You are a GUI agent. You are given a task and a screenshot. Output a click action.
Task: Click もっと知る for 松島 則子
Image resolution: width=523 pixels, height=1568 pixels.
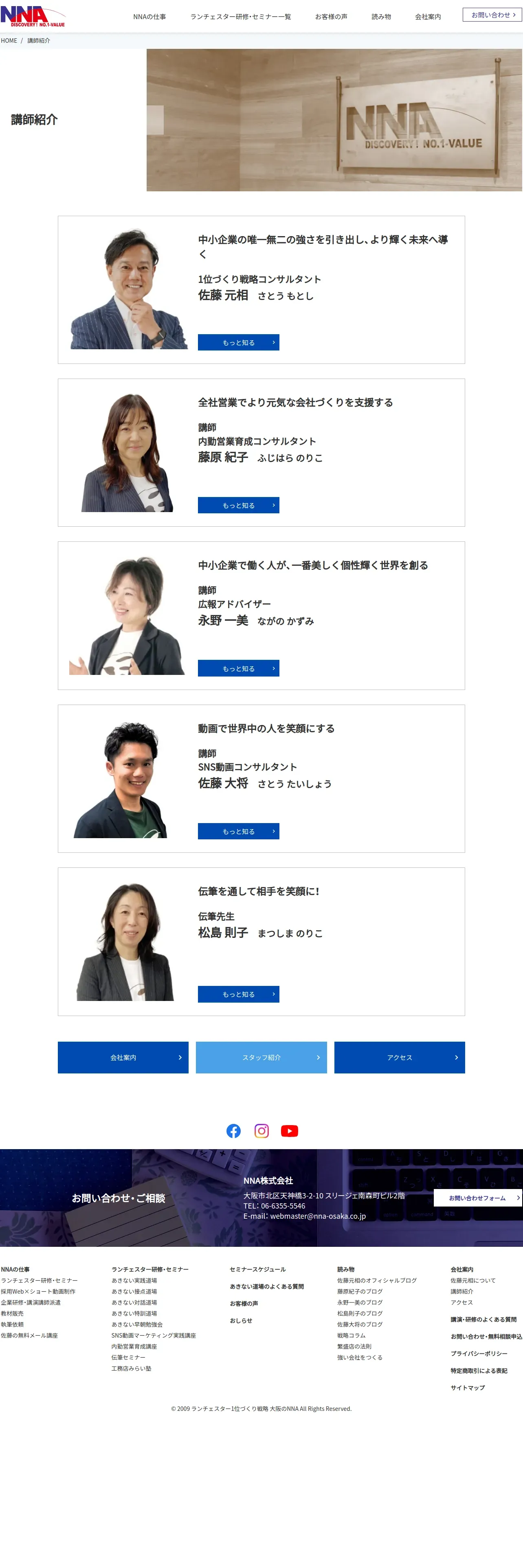point(239,994)
